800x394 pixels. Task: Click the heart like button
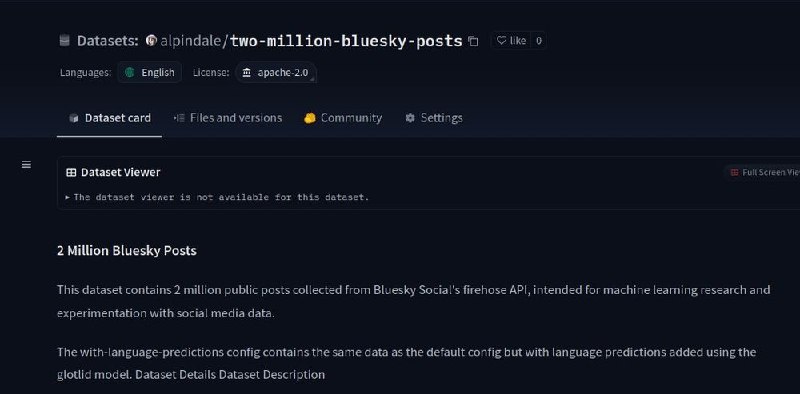click(511, 40)
